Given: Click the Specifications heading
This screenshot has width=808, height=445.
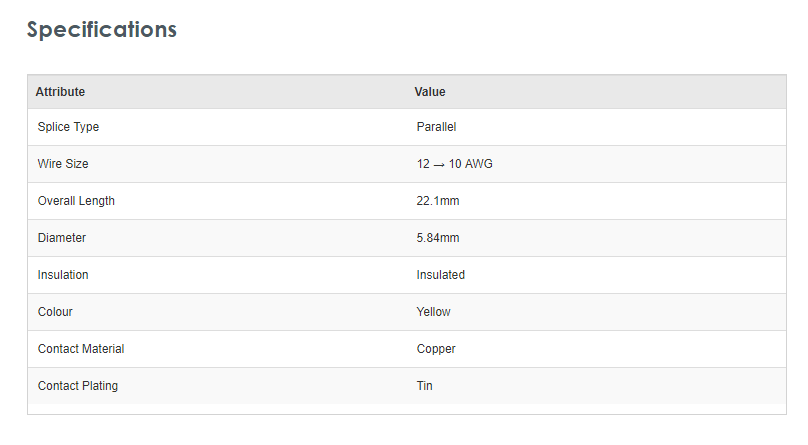Looking at the screenshot, I should pos(102,29).
